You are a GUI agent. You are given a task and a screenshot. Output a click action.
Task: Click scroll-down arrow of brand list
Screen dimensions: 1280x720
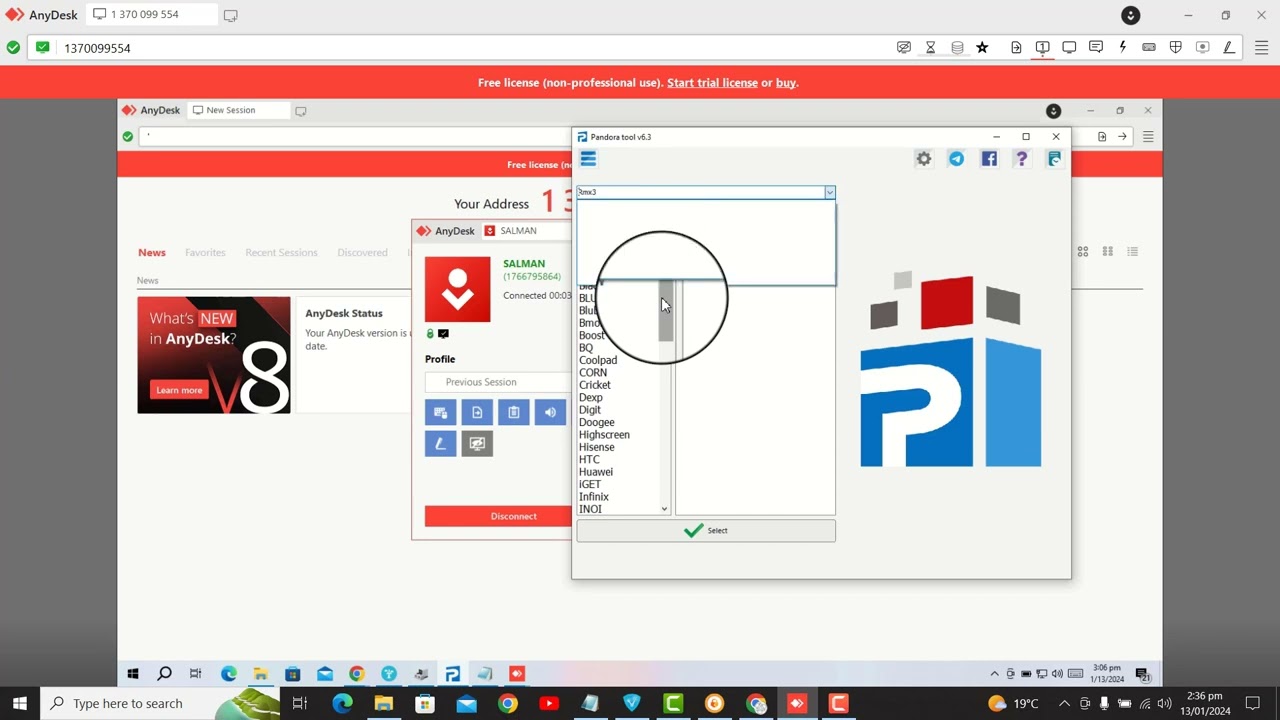(x=664, y=509)
